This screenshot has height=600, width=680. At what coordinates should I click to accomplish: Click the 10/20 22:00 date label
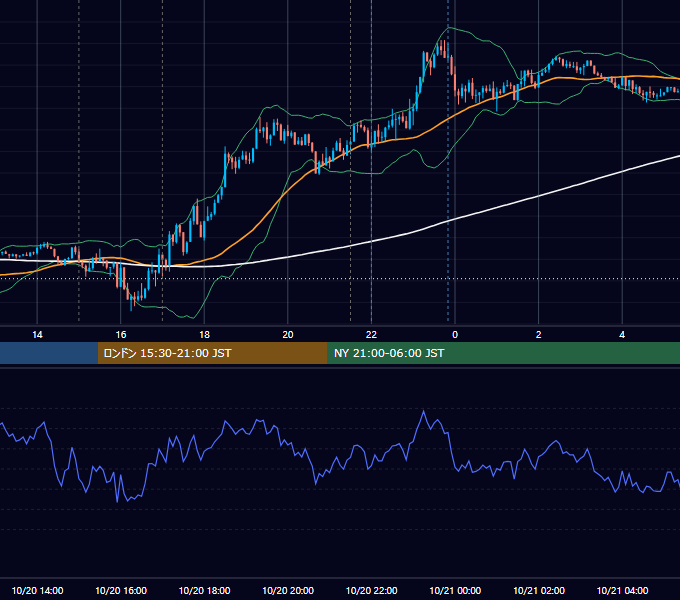[x=371, y=590]
